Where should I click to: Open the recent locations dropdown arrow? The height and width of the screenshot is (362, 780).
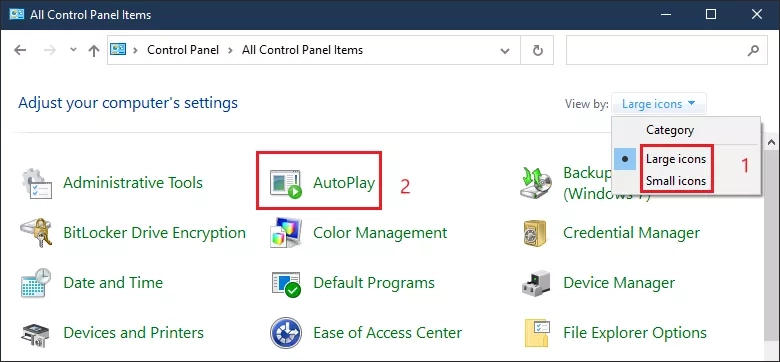pyautogui.click(x=74, y=50)
